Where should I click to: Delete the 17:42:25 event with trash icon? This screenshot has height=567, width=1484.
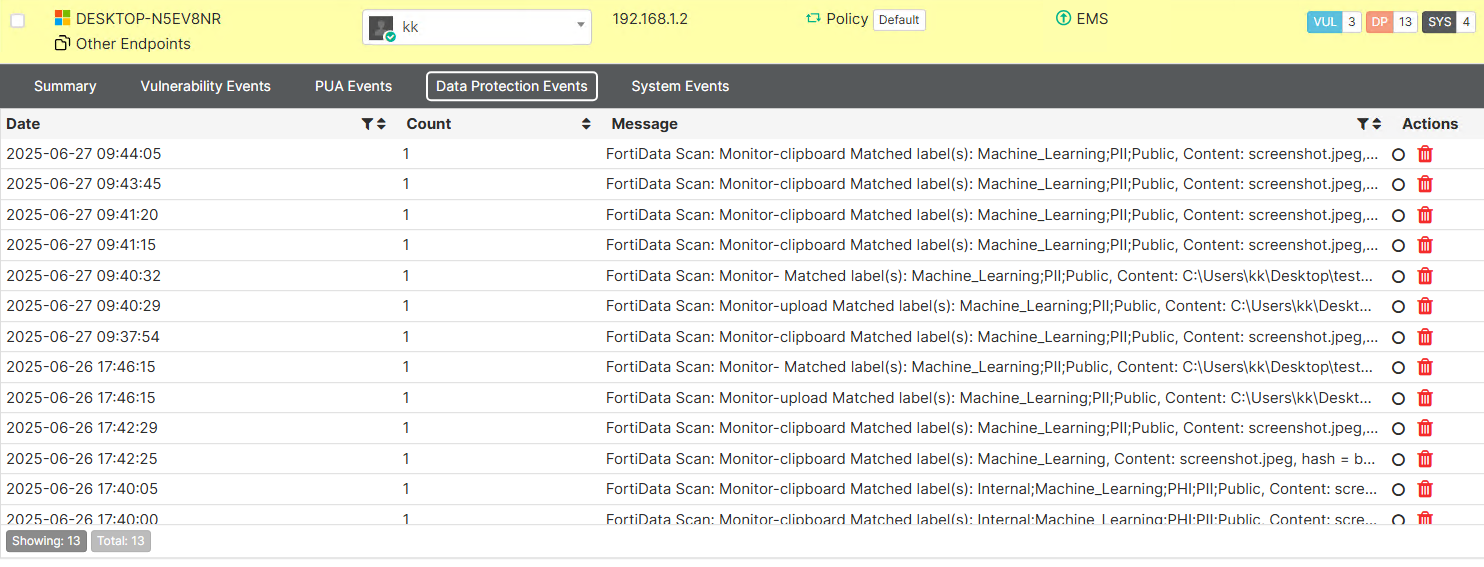click(x=1426, y=459)
